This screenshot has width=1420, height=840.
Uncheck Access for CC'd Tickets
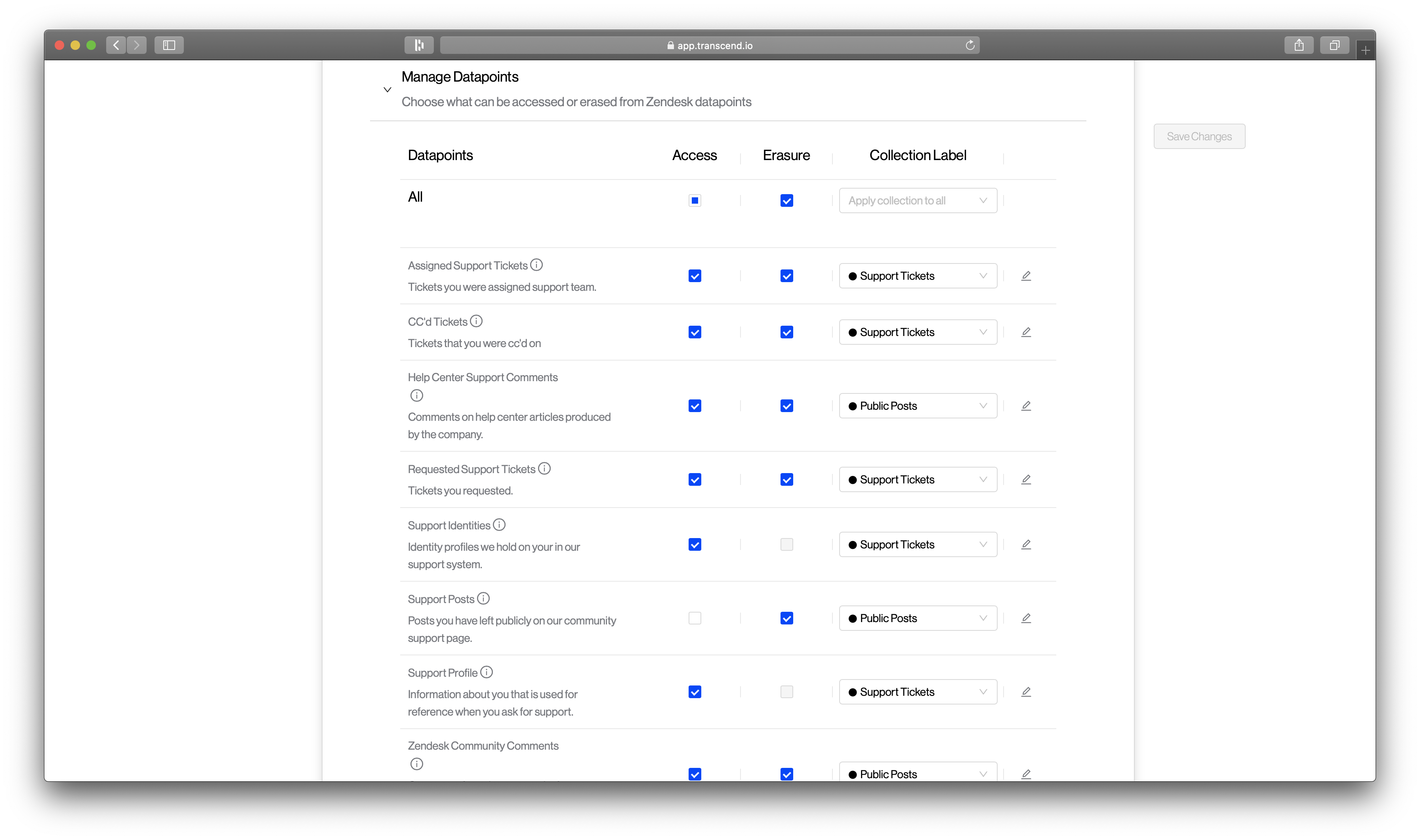tap(695, 332)
